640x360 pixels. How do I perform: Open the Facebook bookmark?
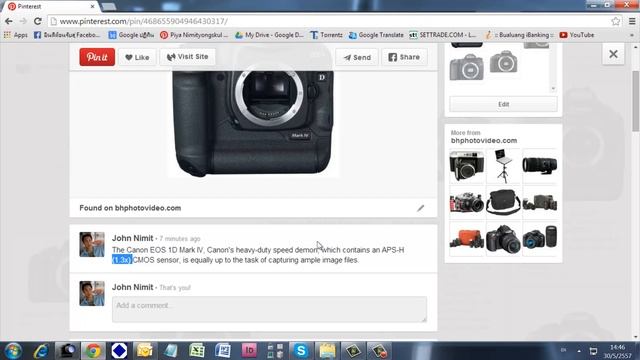coord(67,35)
